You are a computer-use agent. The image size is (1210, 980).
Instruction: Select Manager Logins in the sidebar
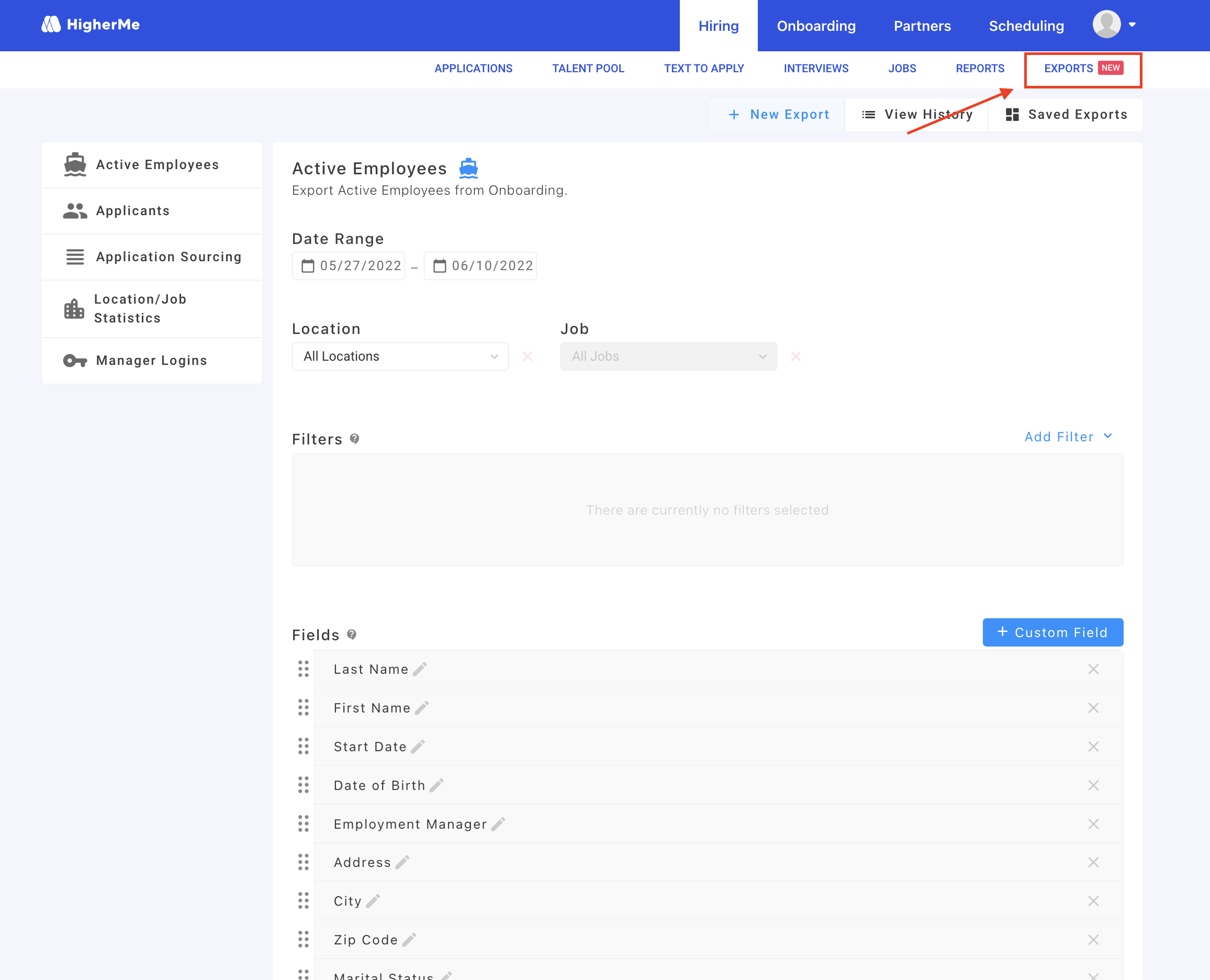point(151,360)
